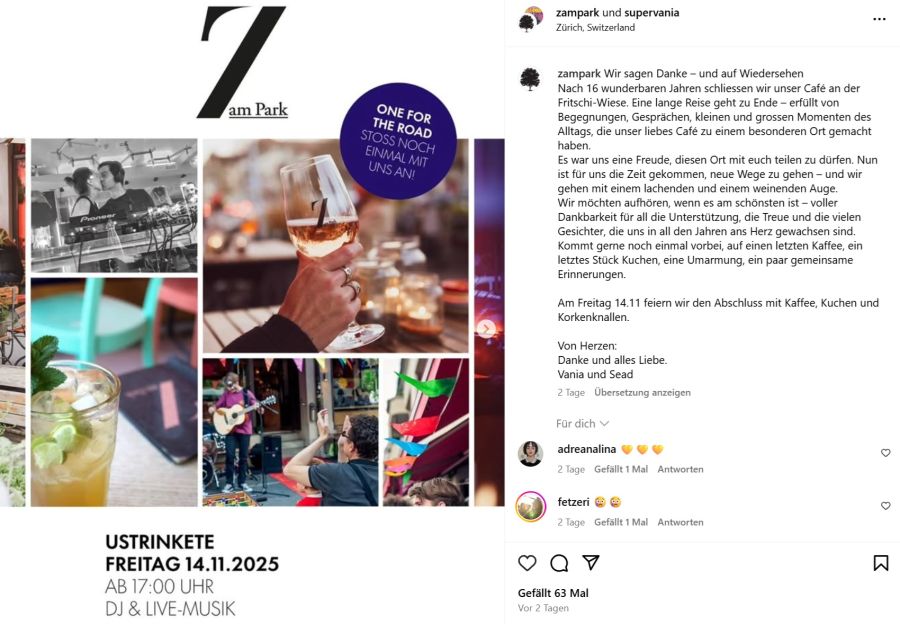Open the comment speech-bubble icon
This screenshot has height=624, width=900.
tap(559, 563)
